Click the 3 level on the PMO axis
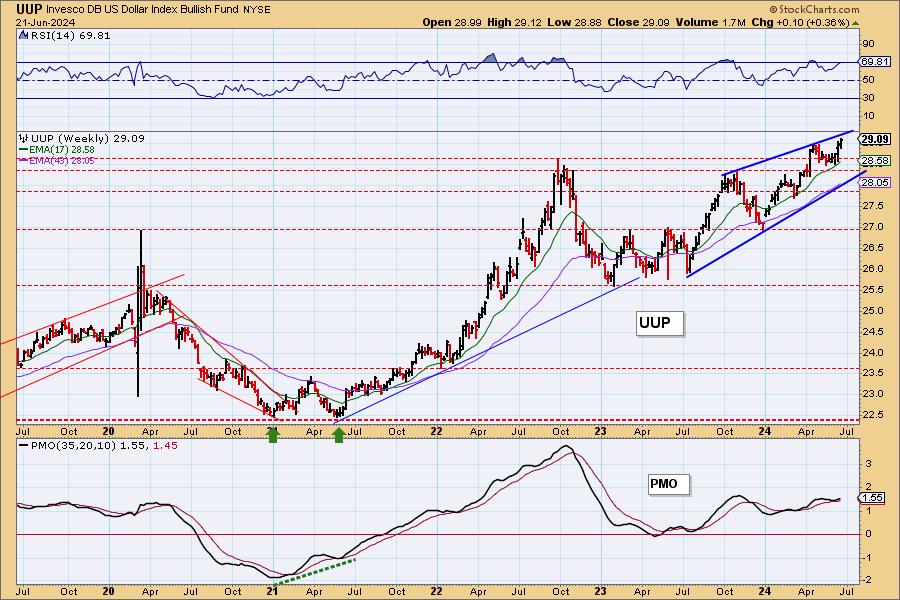Screen dimensions: 900x600 869,463
